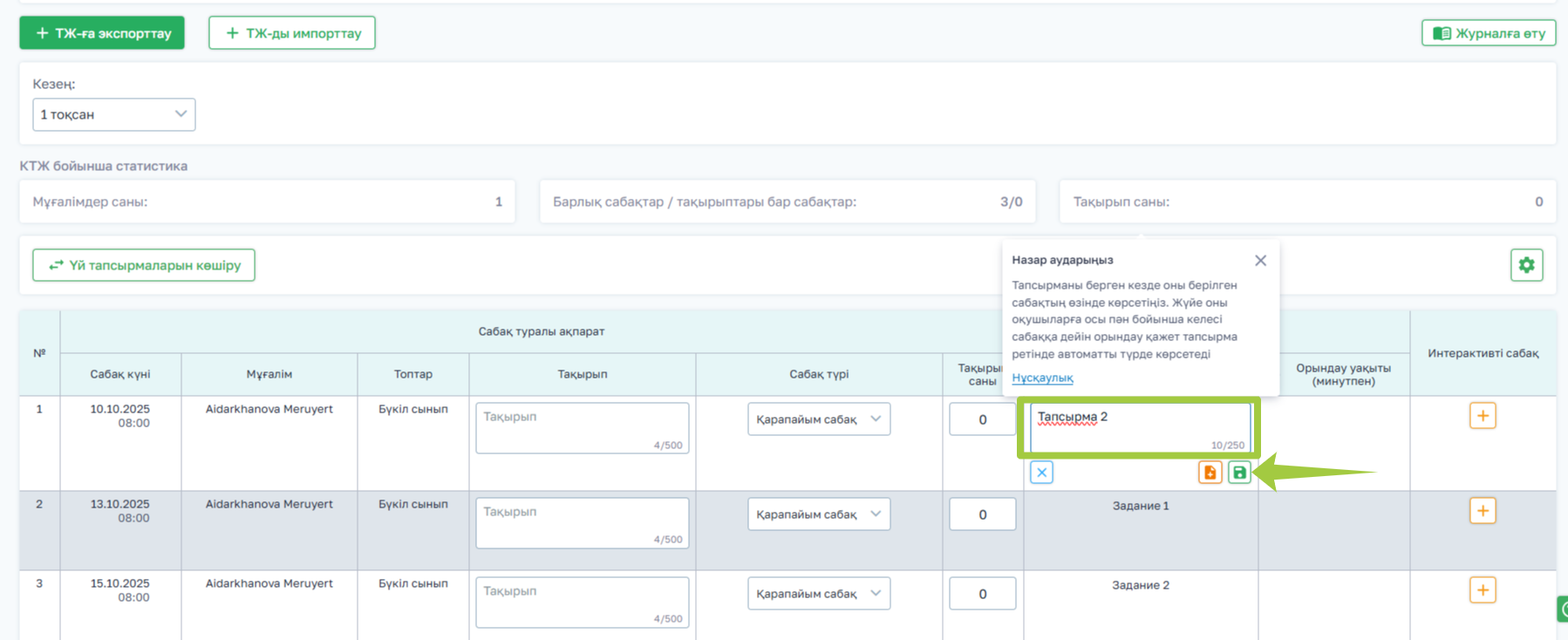Add interactive lesson for row 1
The width and height of the screenshot is (1568, 640).
1483,416
